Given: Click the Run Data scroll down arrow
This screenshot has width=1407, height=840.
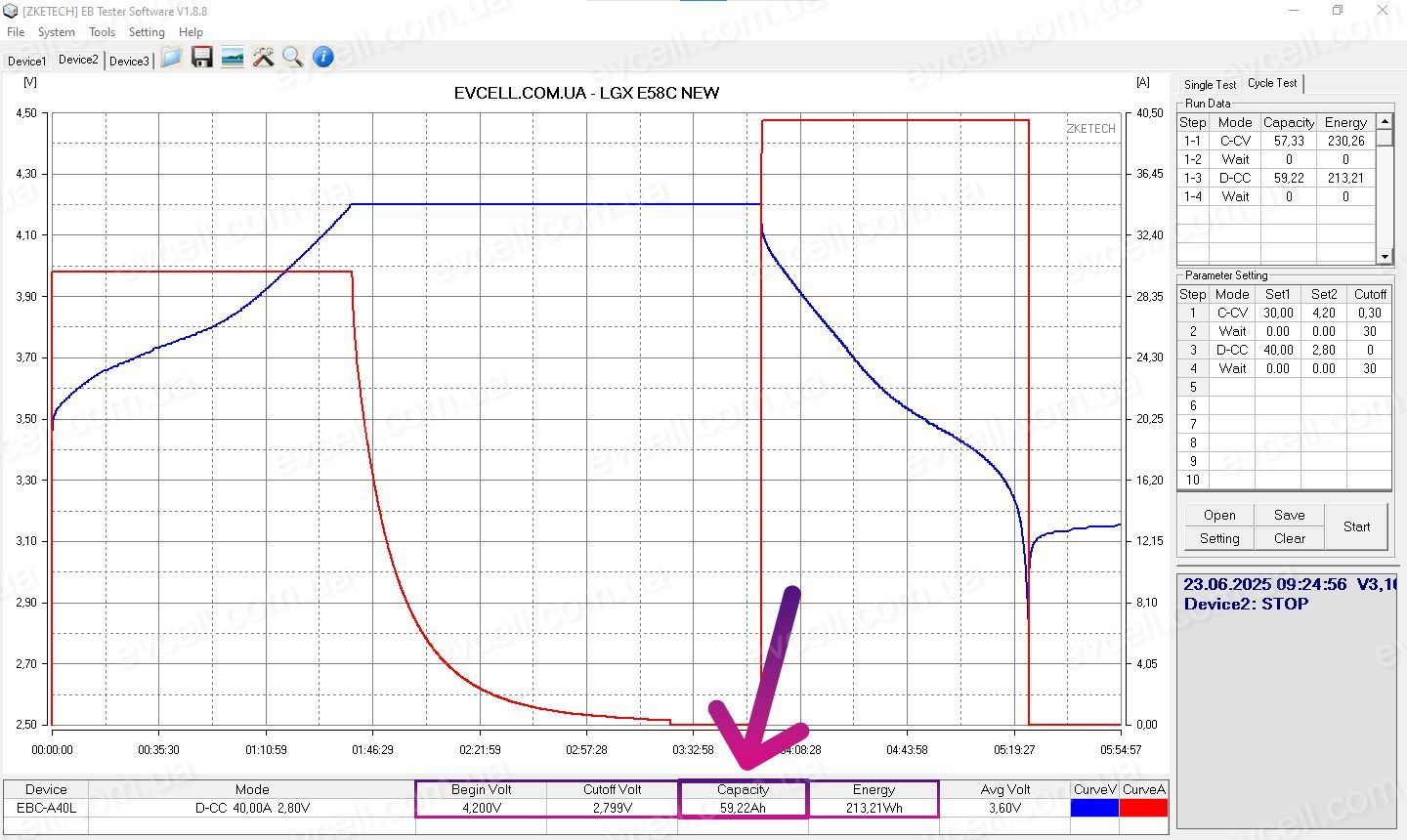Looking at the screenshot, I should click(x=1385, y=256).
